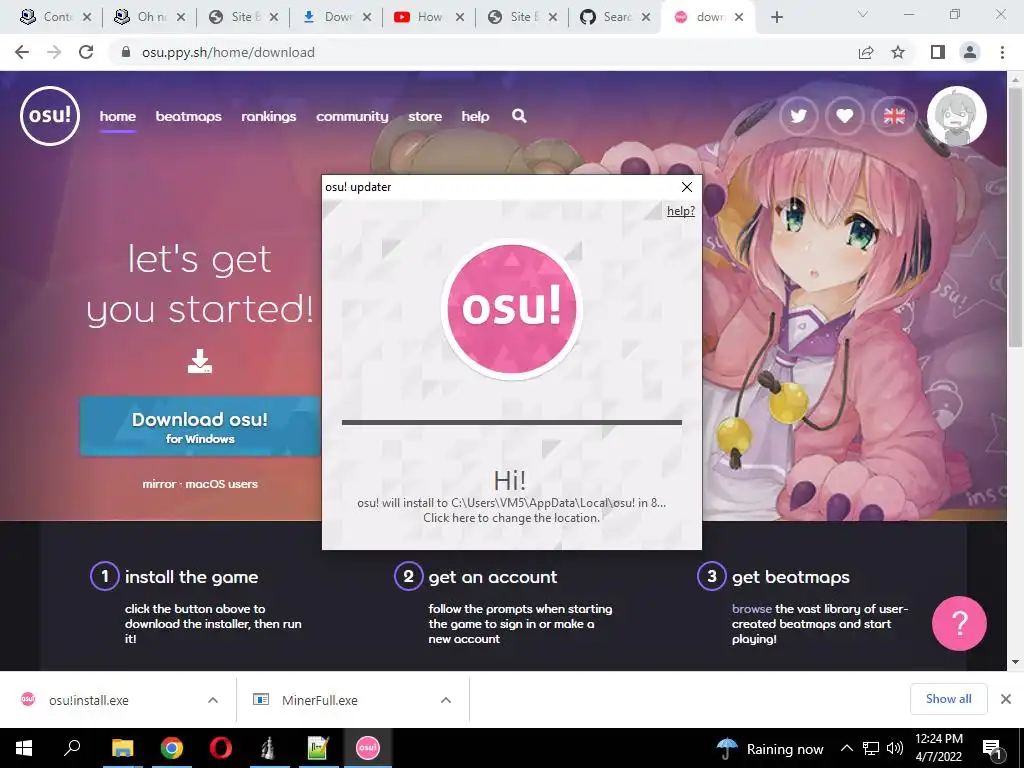This screenshot has height=768, width=1024.
Task: Click the volume speaker tray icon
Action: pyautogui.click(x=895, y=748)
